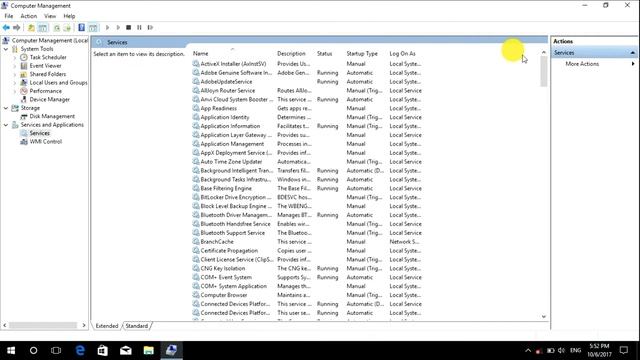Open the View menu
The image size is (640, 360).
tap(50, 16)
